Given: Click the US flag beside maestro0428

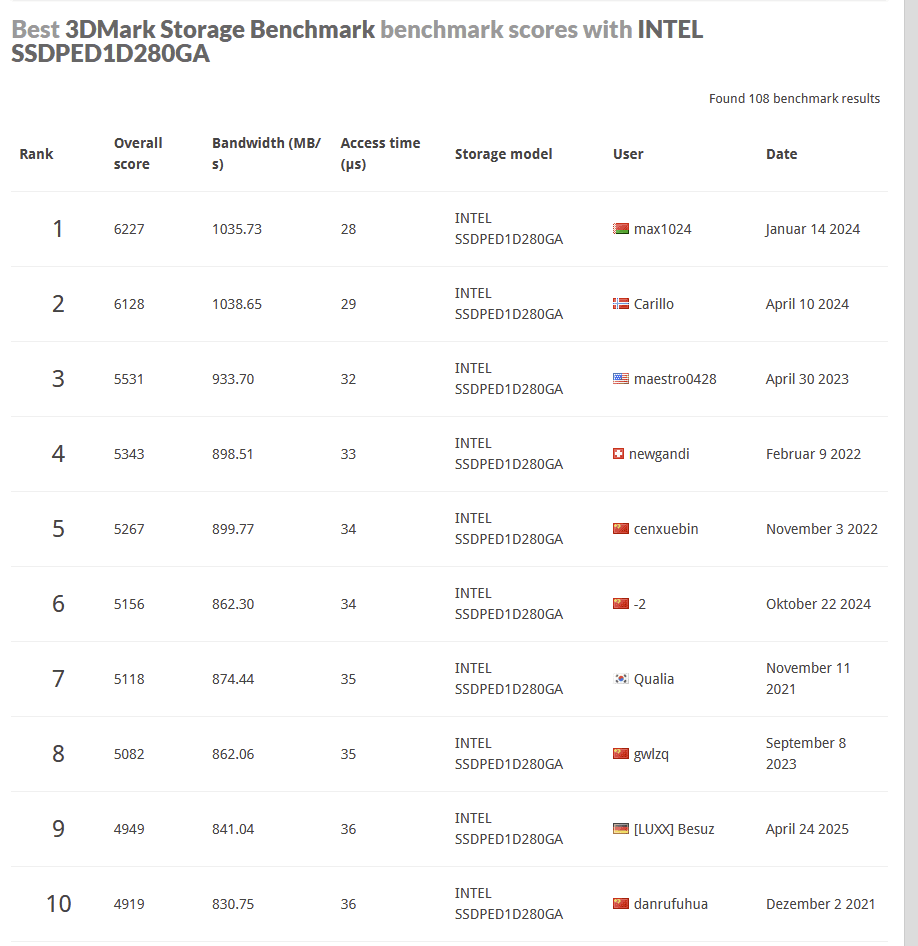Looking at the screenshot, I should (x=621, y=379).
